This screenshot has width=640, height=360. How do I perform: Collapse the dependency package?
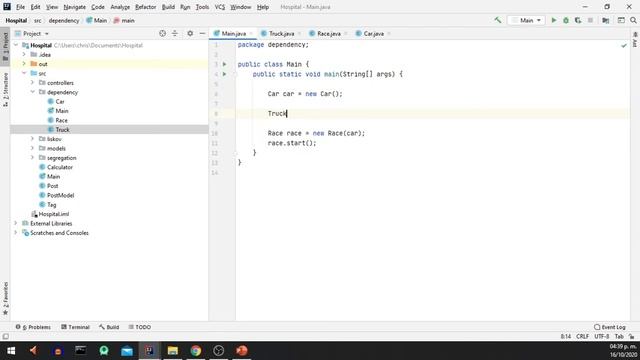coord(32,92)
